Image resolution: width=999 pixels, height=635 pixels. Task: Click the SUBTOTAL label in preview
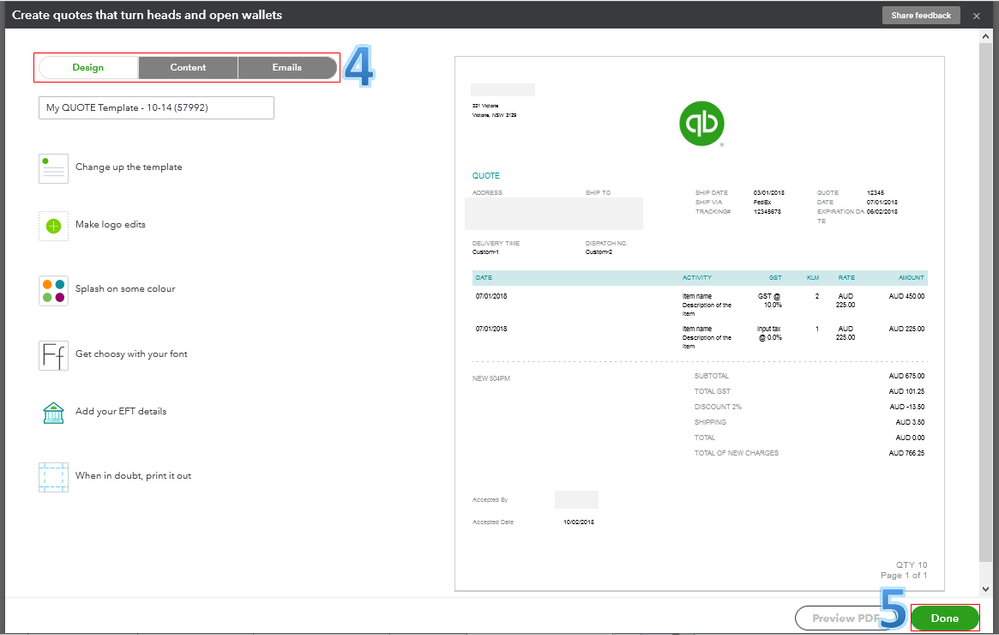point(712,376)
